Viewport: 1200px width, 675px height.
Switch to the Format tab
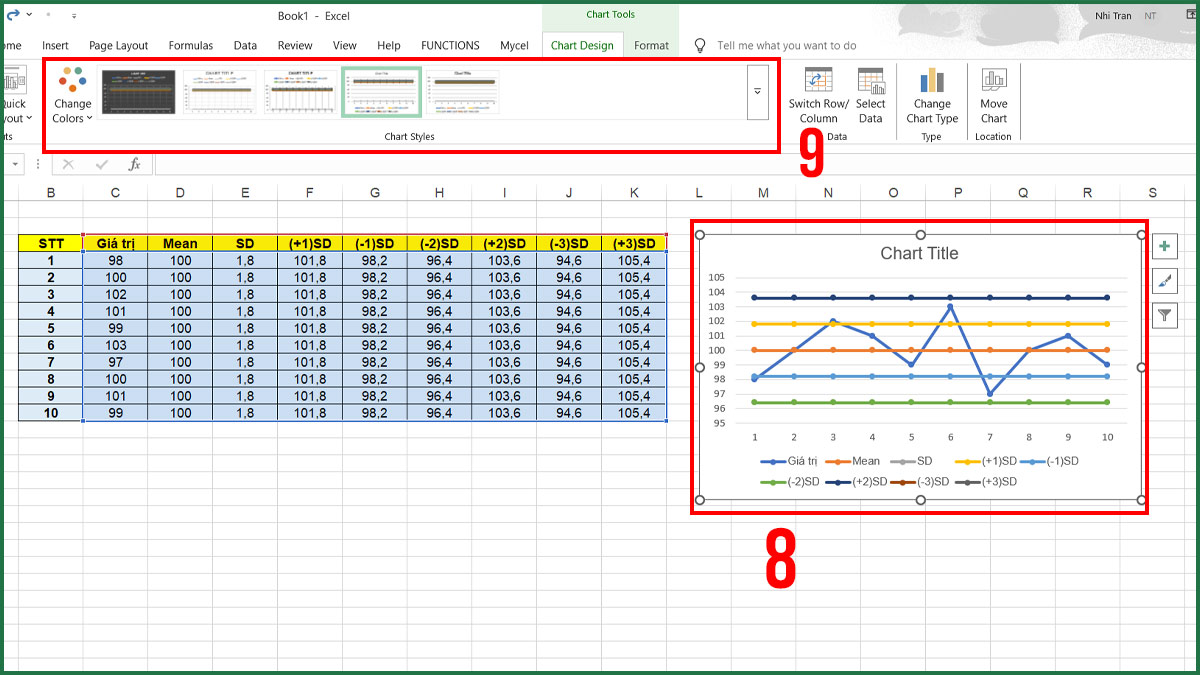(651, 45)
